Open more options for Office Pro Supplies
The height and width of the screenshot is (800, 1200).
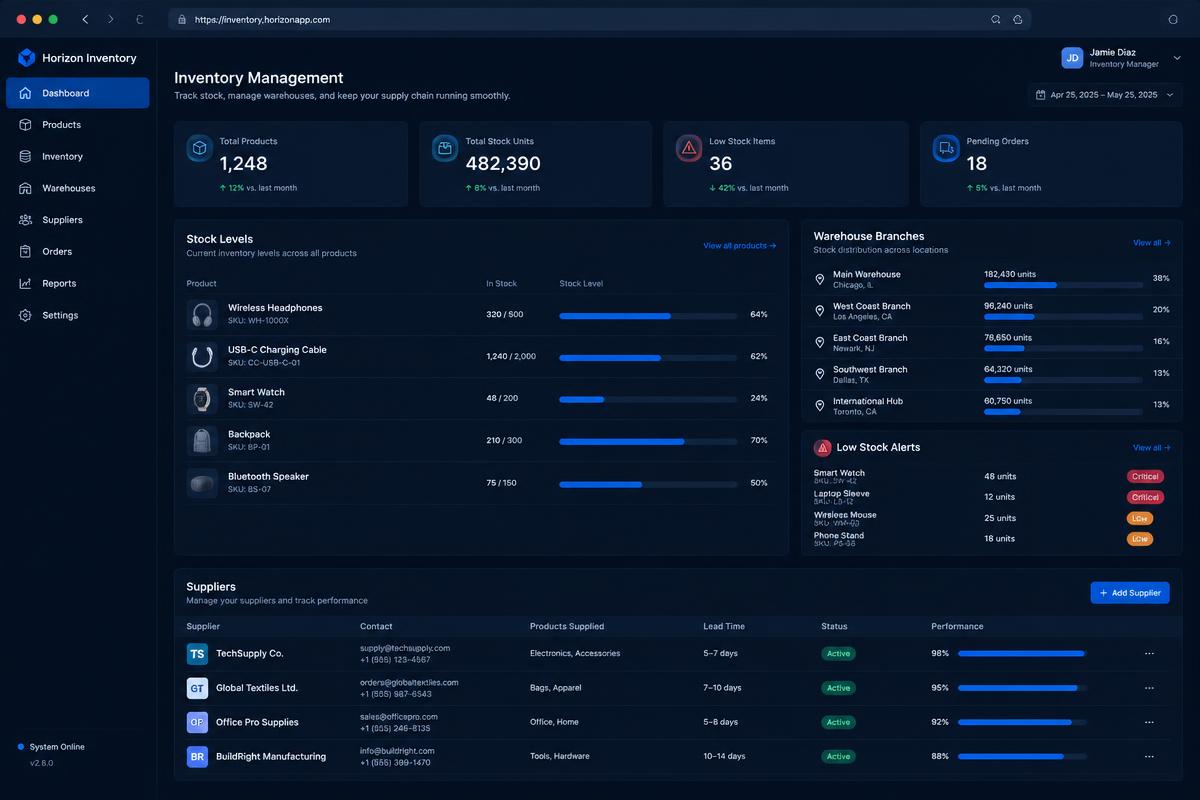pos(1149,722)
